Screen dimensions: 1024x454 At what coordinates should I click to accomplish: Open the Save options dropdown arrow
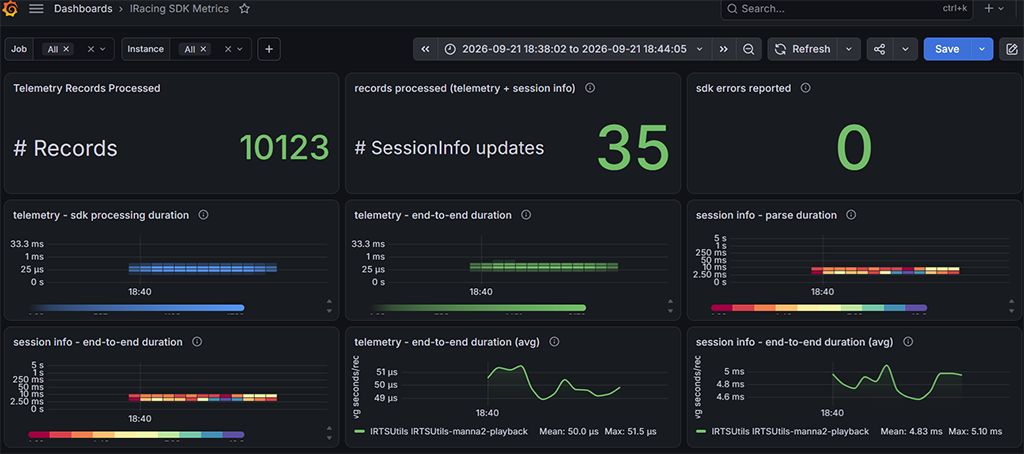click(982, 49)
